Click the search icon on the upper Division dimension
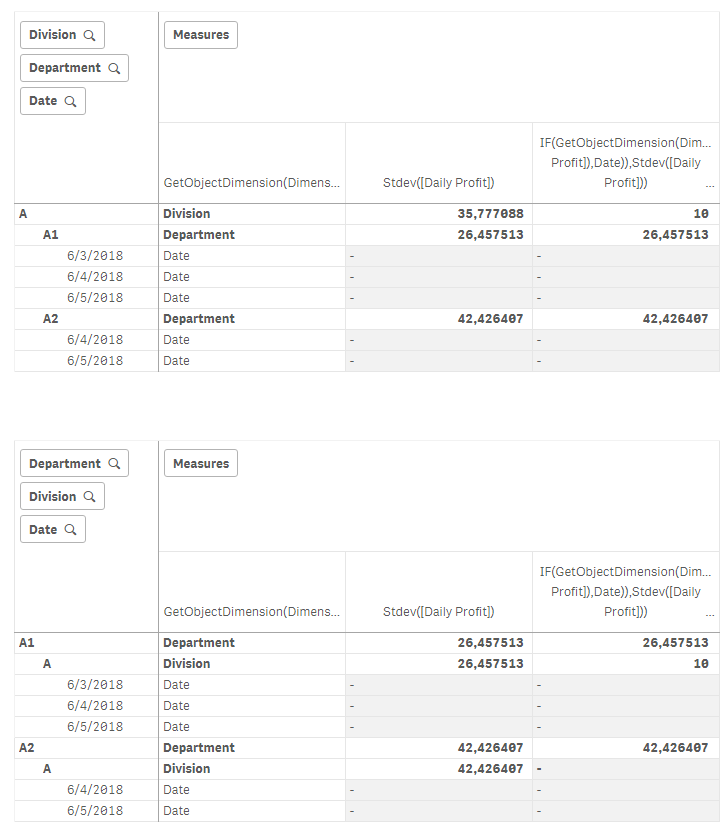Screen dimensions: 728x839 [89, 35]
